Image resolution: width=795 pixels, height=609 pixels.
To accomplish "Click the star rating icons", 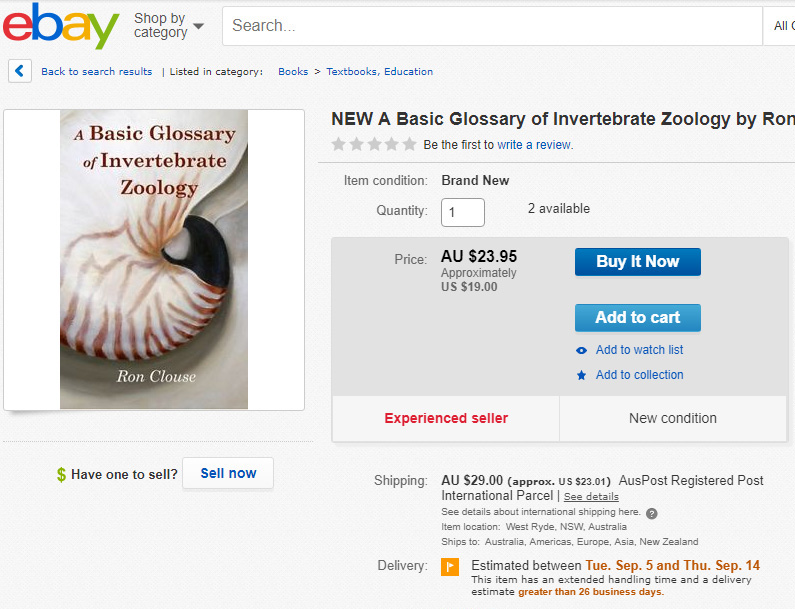I will pyautogui.click(x=374, y=145).
